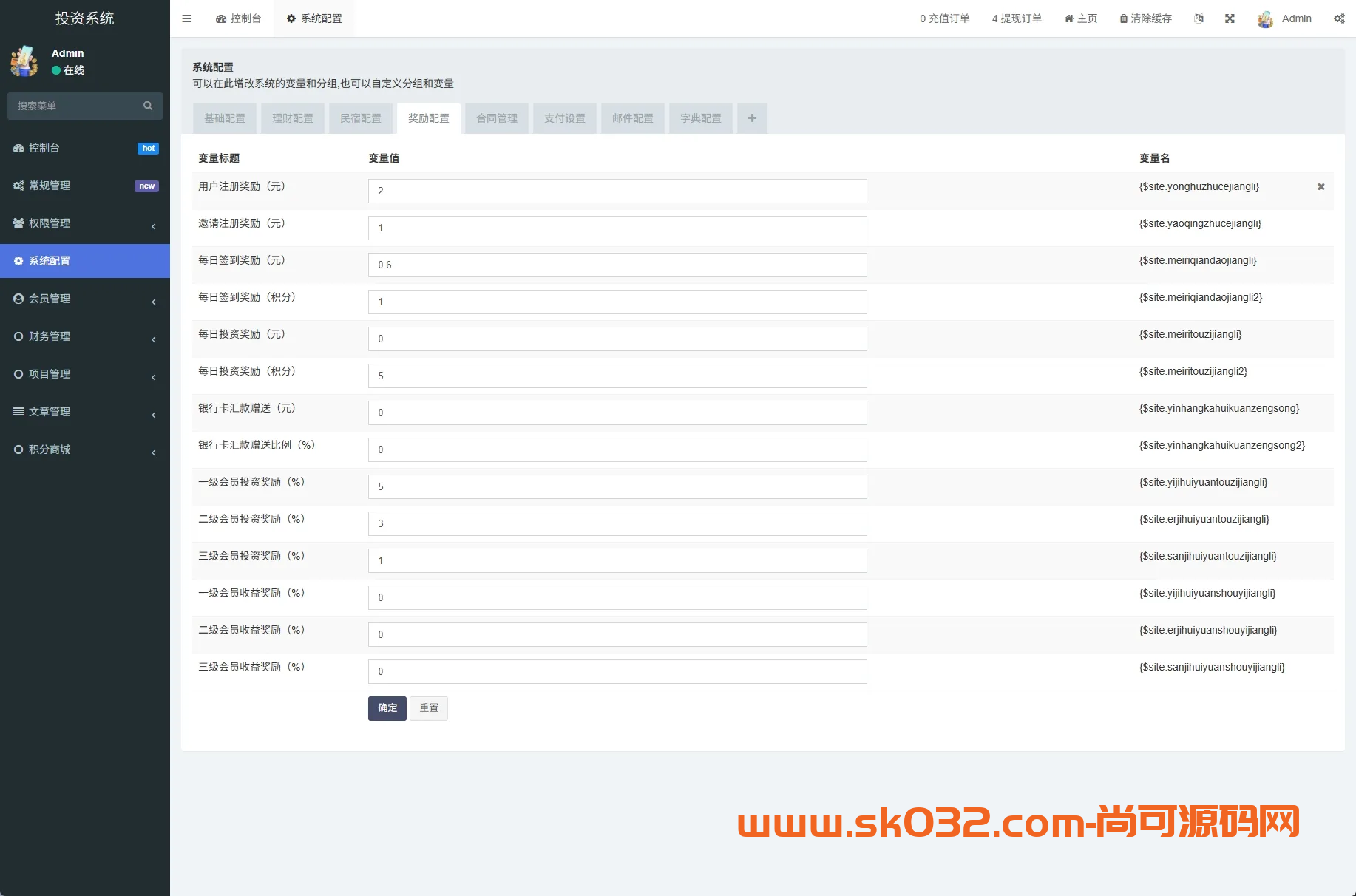
Task: Open the 理财配置 tab
Action: (292, 118)
